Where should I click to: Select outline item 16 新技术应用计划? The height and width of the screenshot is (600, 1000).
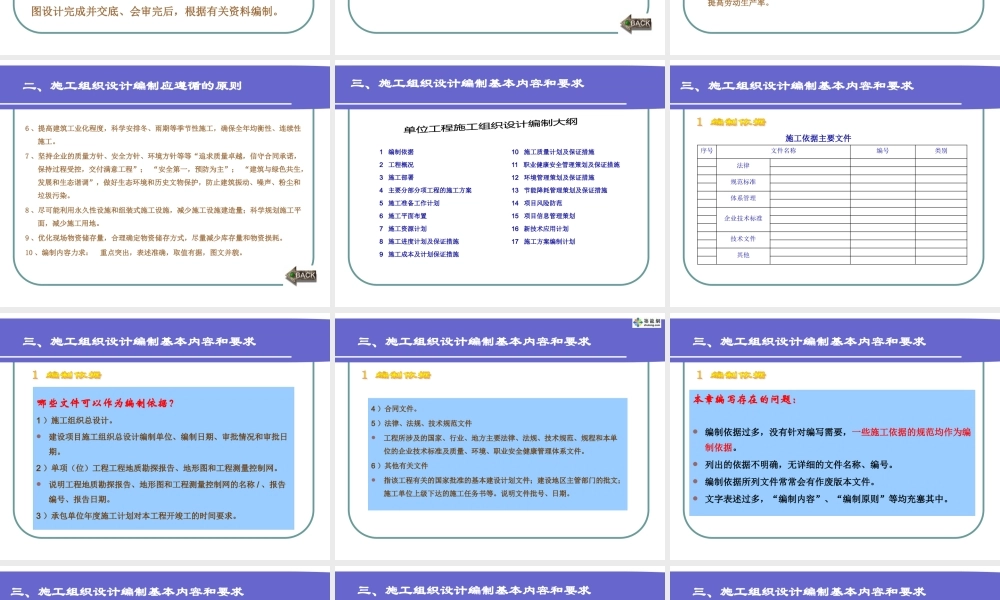click(x=540, y=228)
